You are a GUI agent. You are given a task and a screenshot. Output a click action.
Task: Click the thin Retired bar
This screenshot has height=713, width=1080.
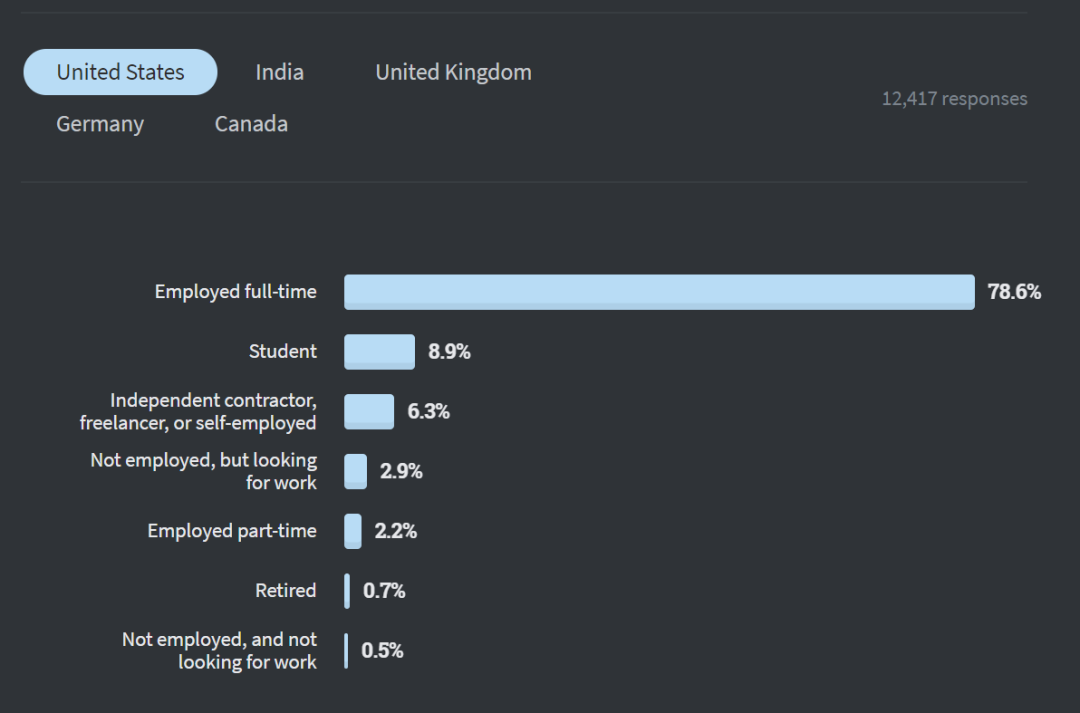coord(347,591)
